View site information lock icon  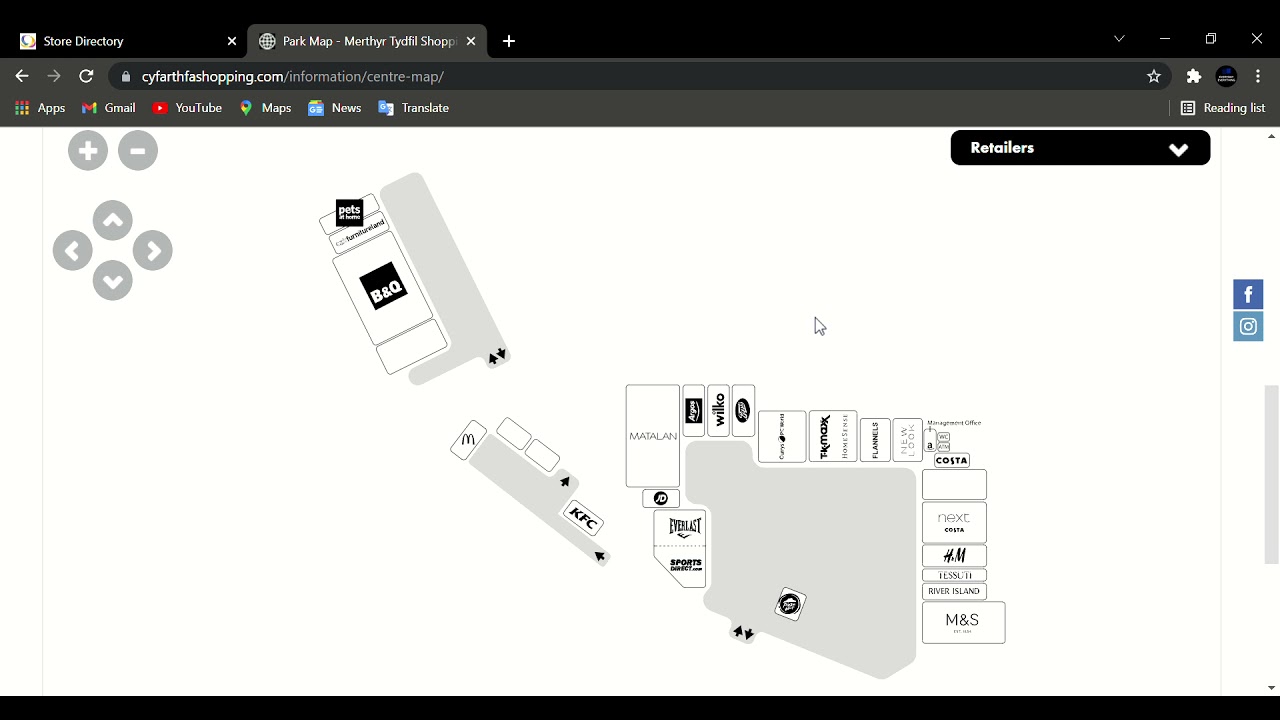pos(125,77)
